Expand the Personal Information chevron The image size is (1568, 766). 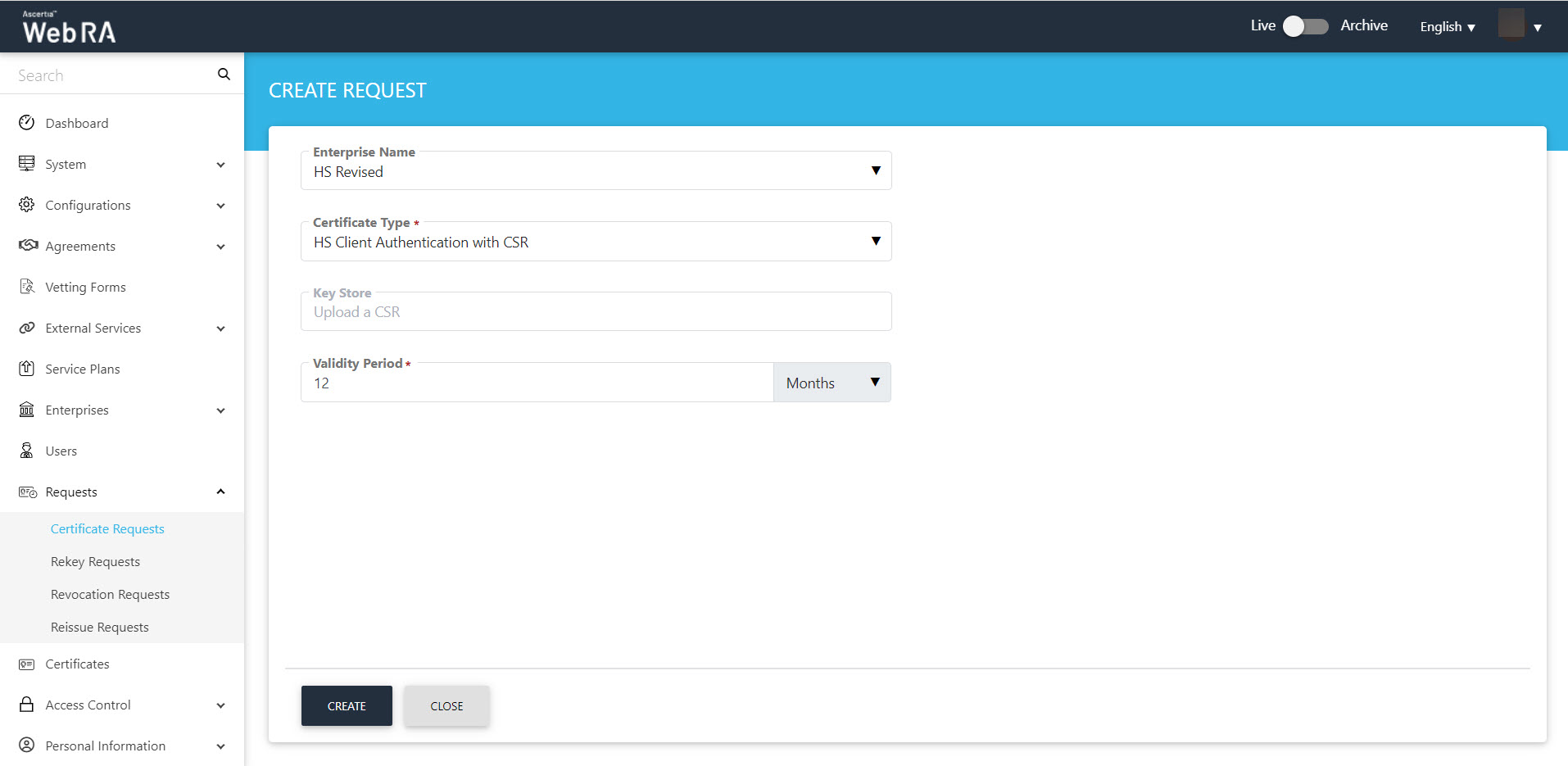220,746
